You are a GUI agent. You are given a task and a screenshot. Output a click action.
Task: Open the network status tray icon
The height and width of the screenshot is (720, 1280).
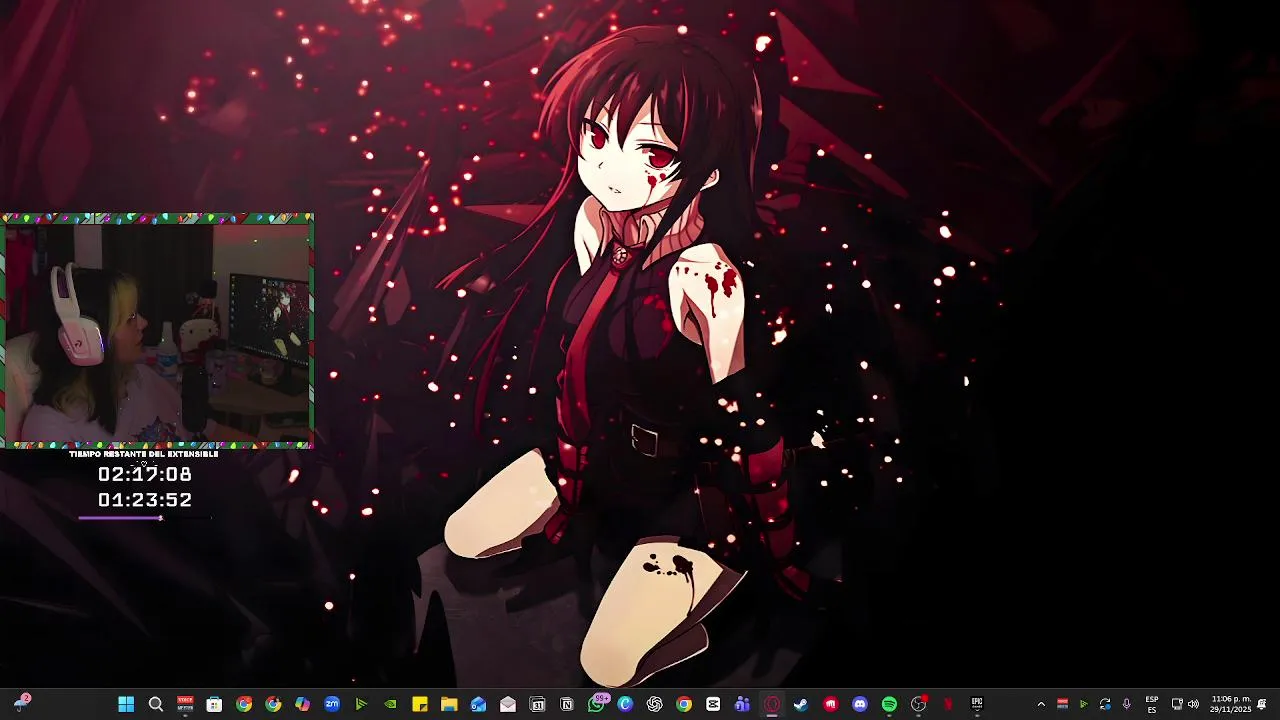tap(1177, 704)
